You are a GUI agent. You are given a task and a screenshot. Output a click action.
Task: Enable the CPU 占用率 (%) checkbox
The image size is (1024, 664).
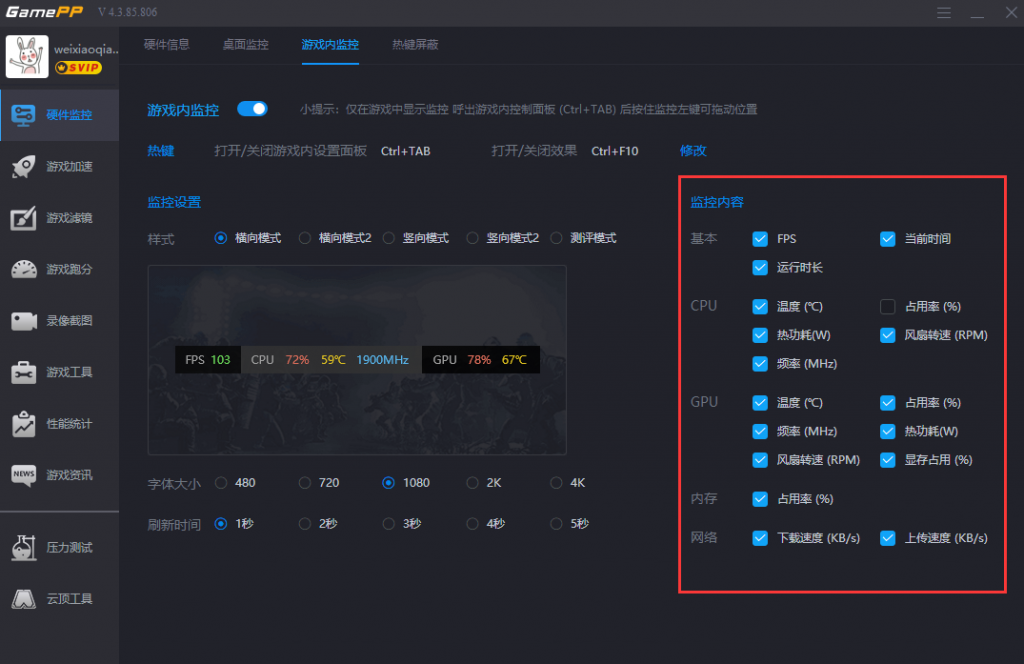[x=887, y=306]
